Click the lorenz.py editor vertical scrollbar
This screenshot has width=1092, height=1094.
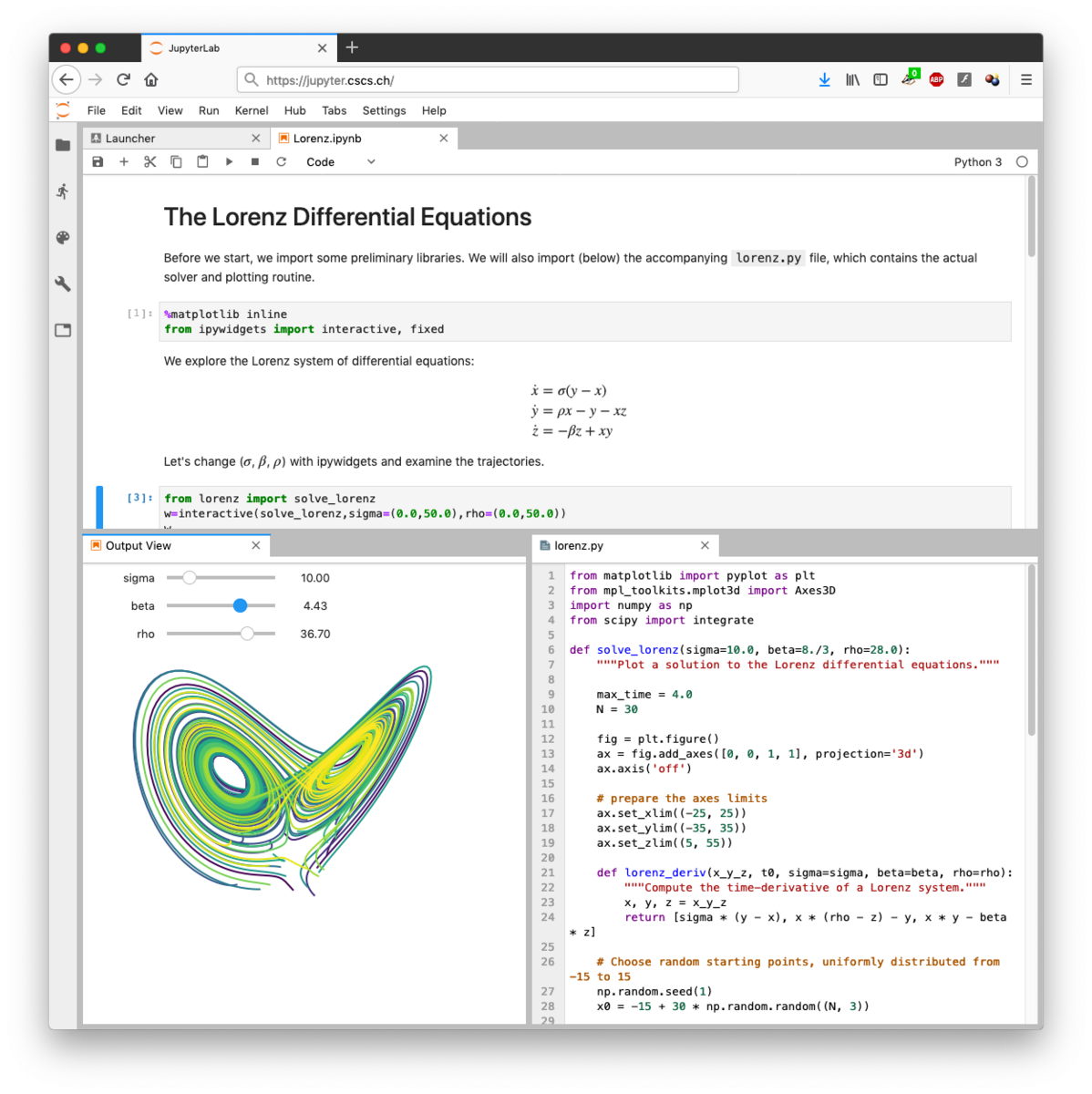point(1032,649)
